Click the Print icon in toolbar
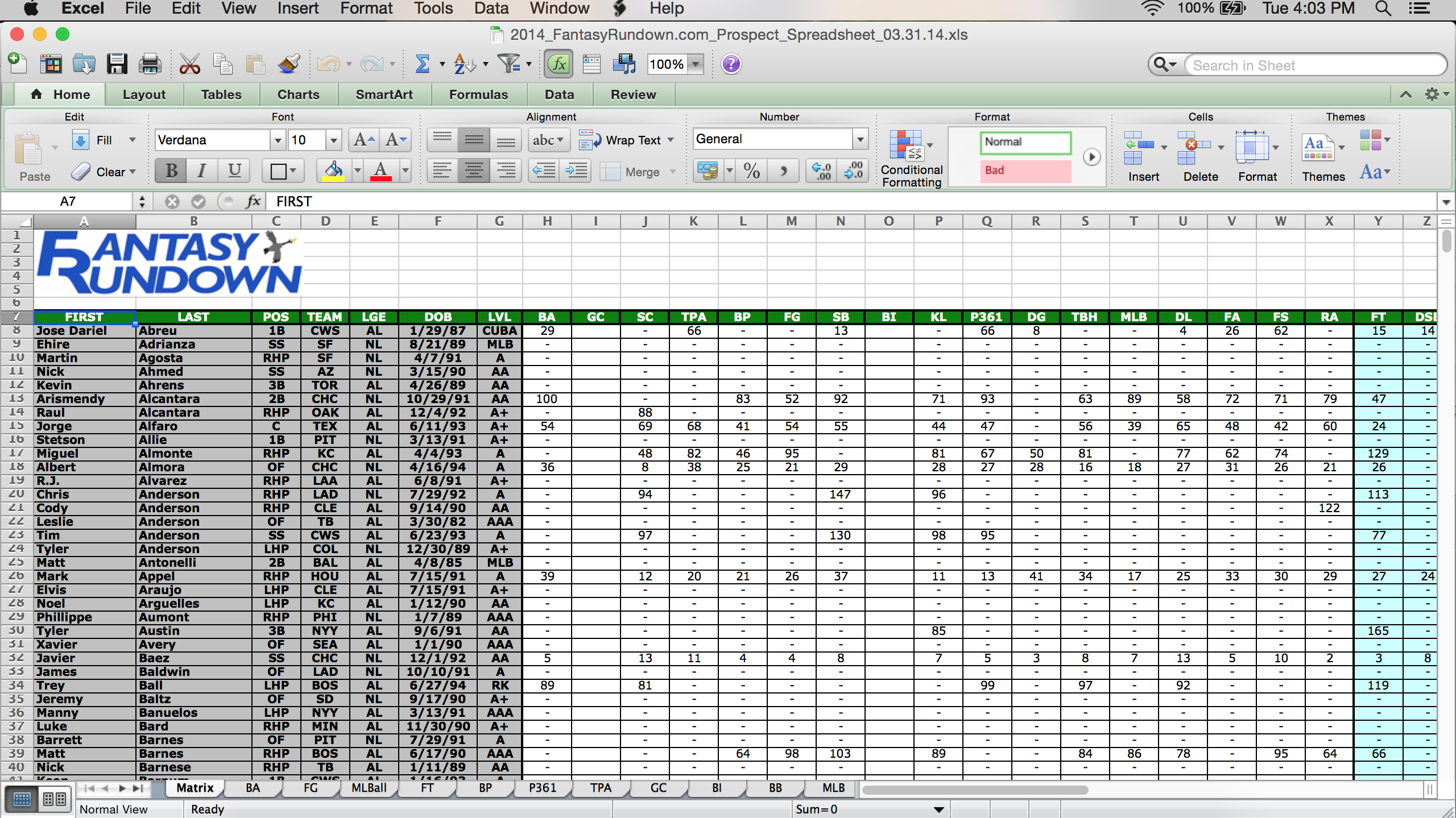 (150, 64)
